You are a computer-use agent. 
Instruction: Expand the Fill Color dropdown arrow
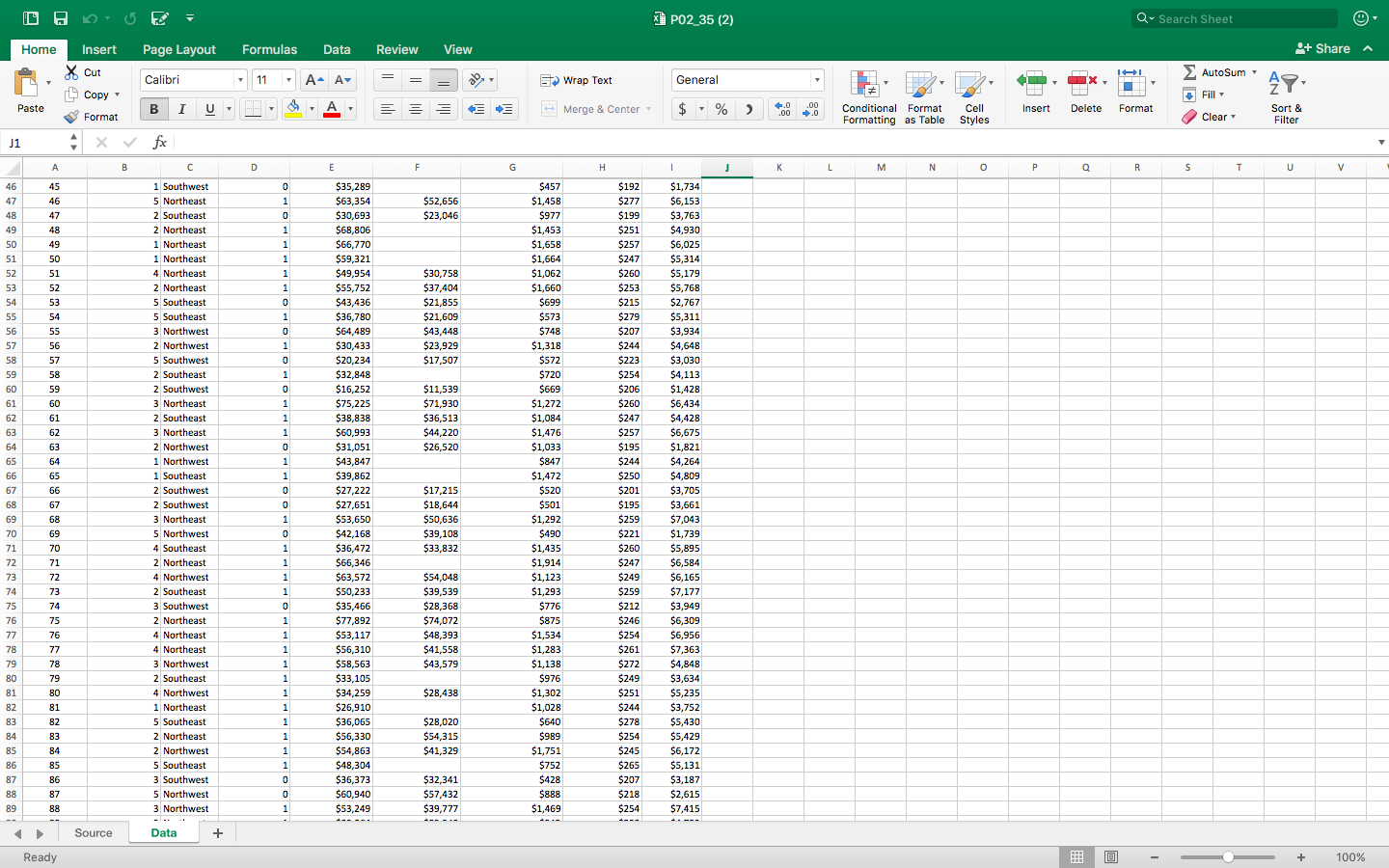[311, 109]
